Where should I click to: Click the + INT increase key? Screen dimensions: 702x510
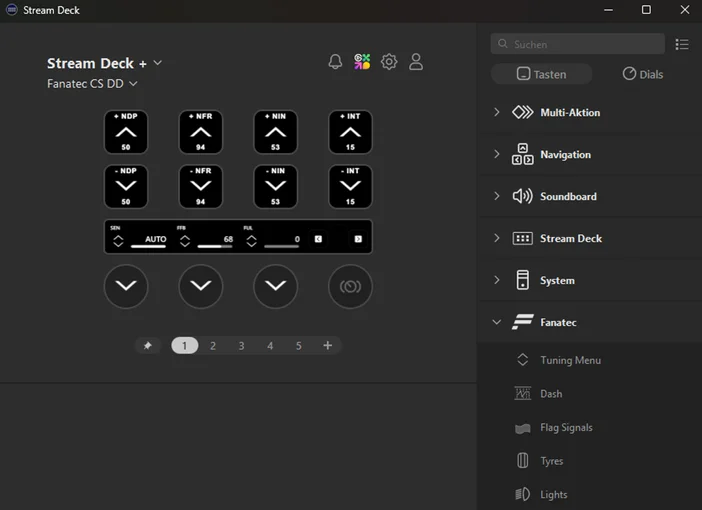[x=350, y=132]
